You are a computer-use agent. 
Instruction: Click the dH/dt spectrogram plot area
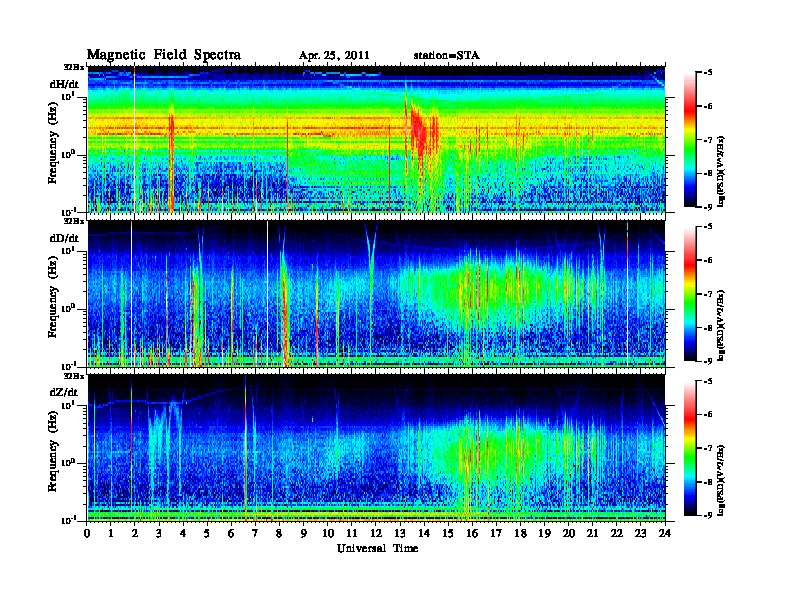pyautogui.click(x=376, y=139)
